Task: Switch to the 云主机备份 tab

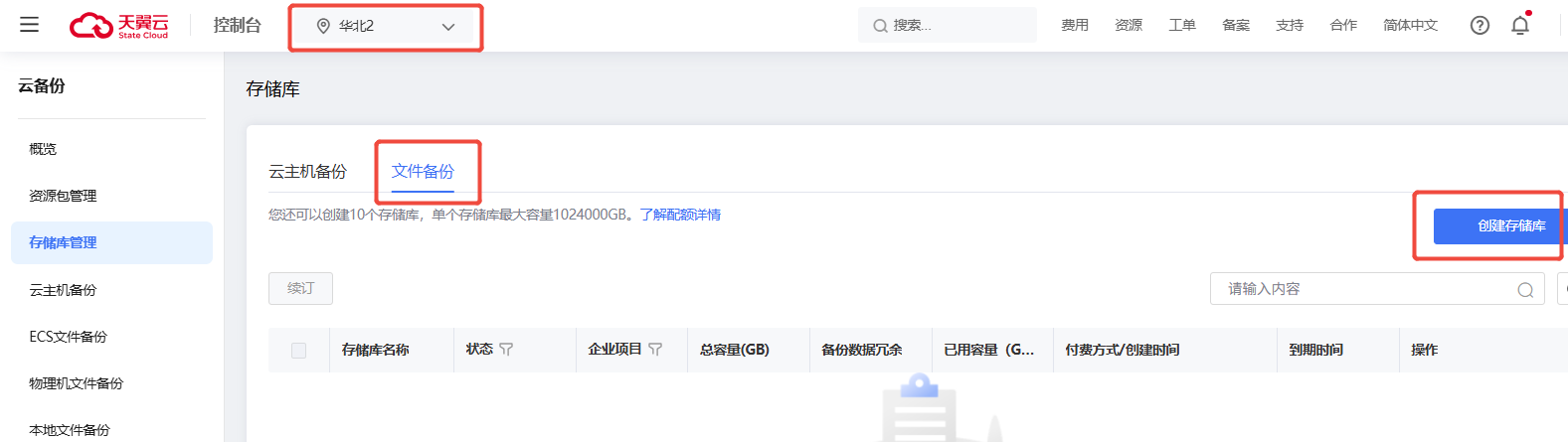Action: coord(307,172)
